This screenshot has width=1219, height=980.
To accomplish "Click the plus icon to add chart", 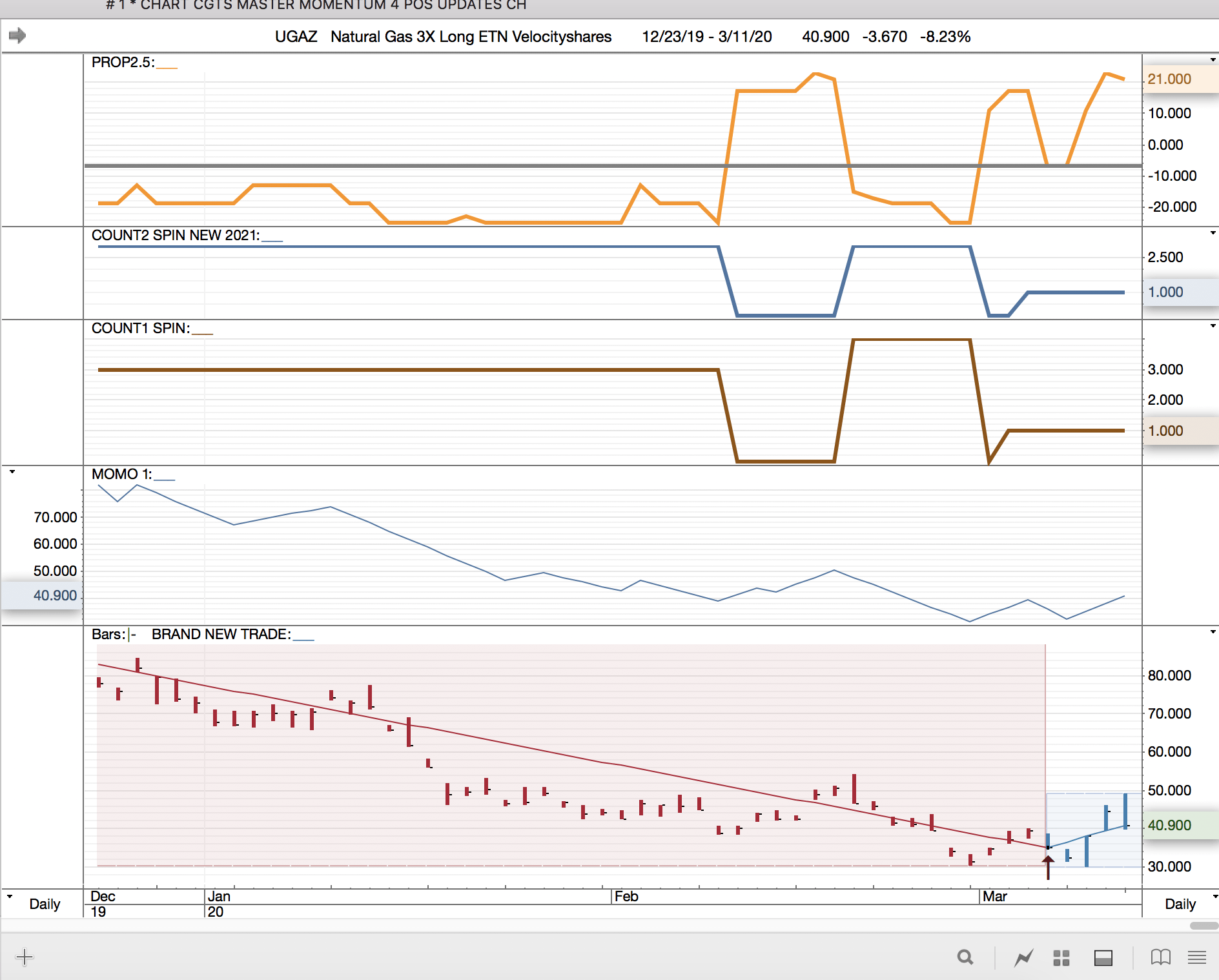I will [25, 957].
